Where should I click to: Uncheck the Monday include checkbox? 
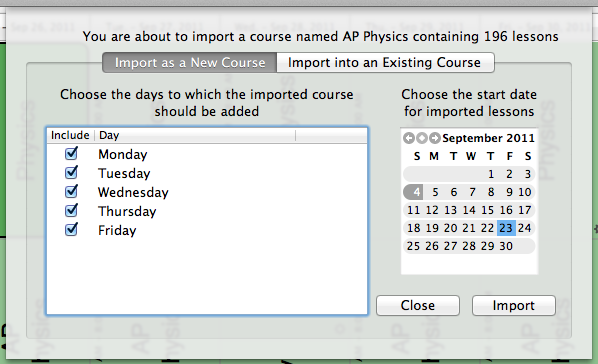(71, 153)
